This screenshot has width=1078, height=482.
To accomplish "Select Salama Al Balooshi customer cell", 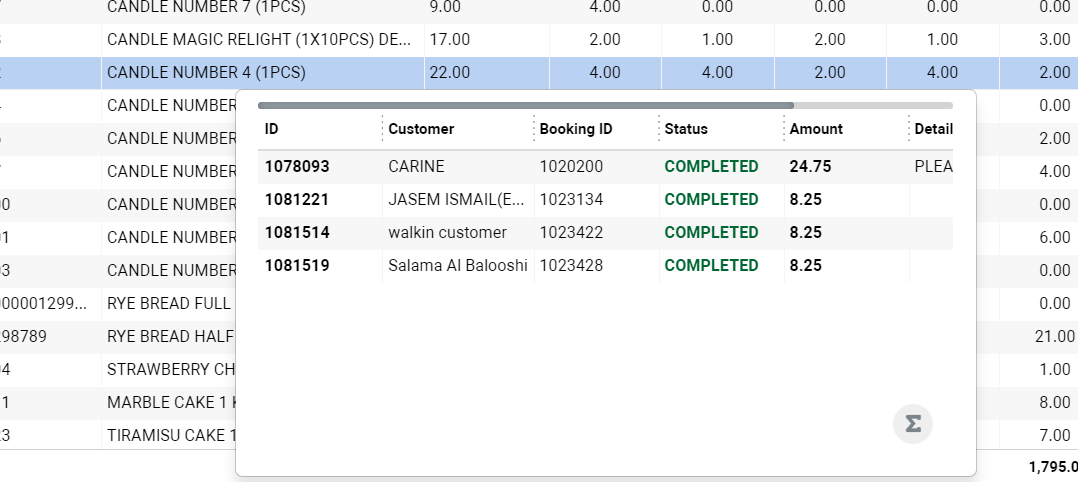I will [457, 266].
